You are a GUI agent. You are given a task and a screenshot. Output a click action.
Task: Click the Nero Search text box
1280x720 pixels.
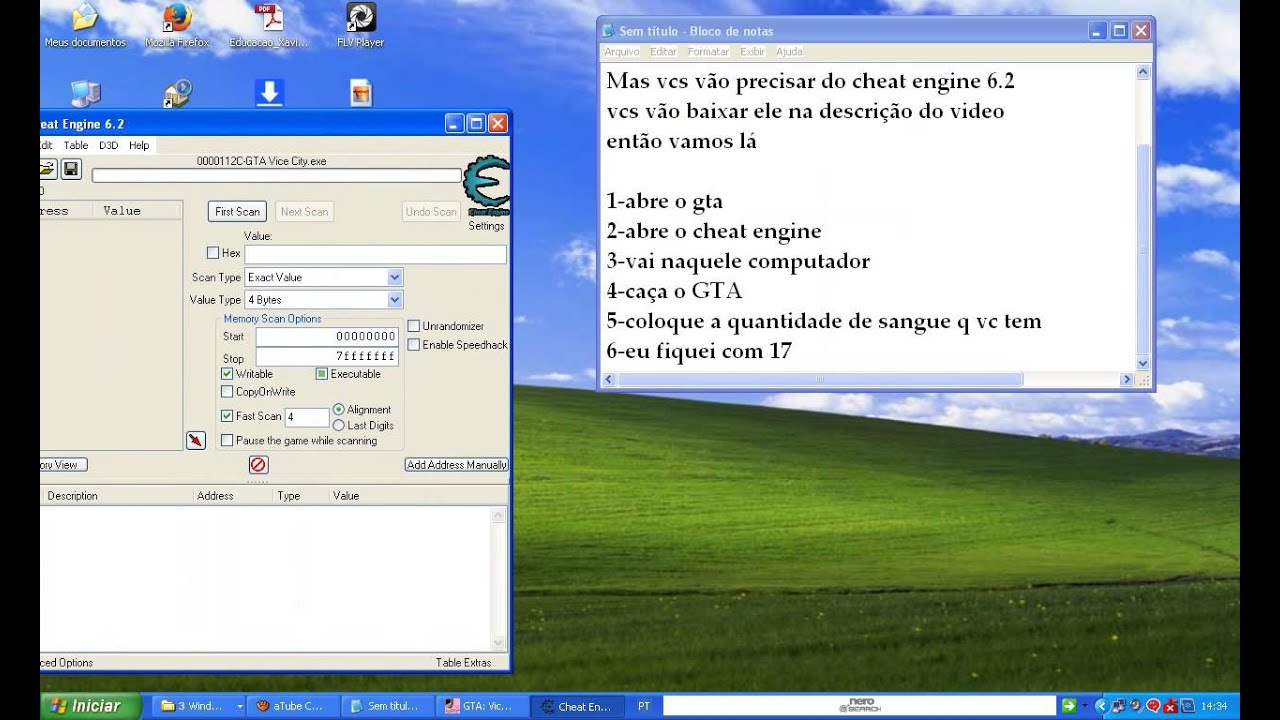(x=860, y=706)
